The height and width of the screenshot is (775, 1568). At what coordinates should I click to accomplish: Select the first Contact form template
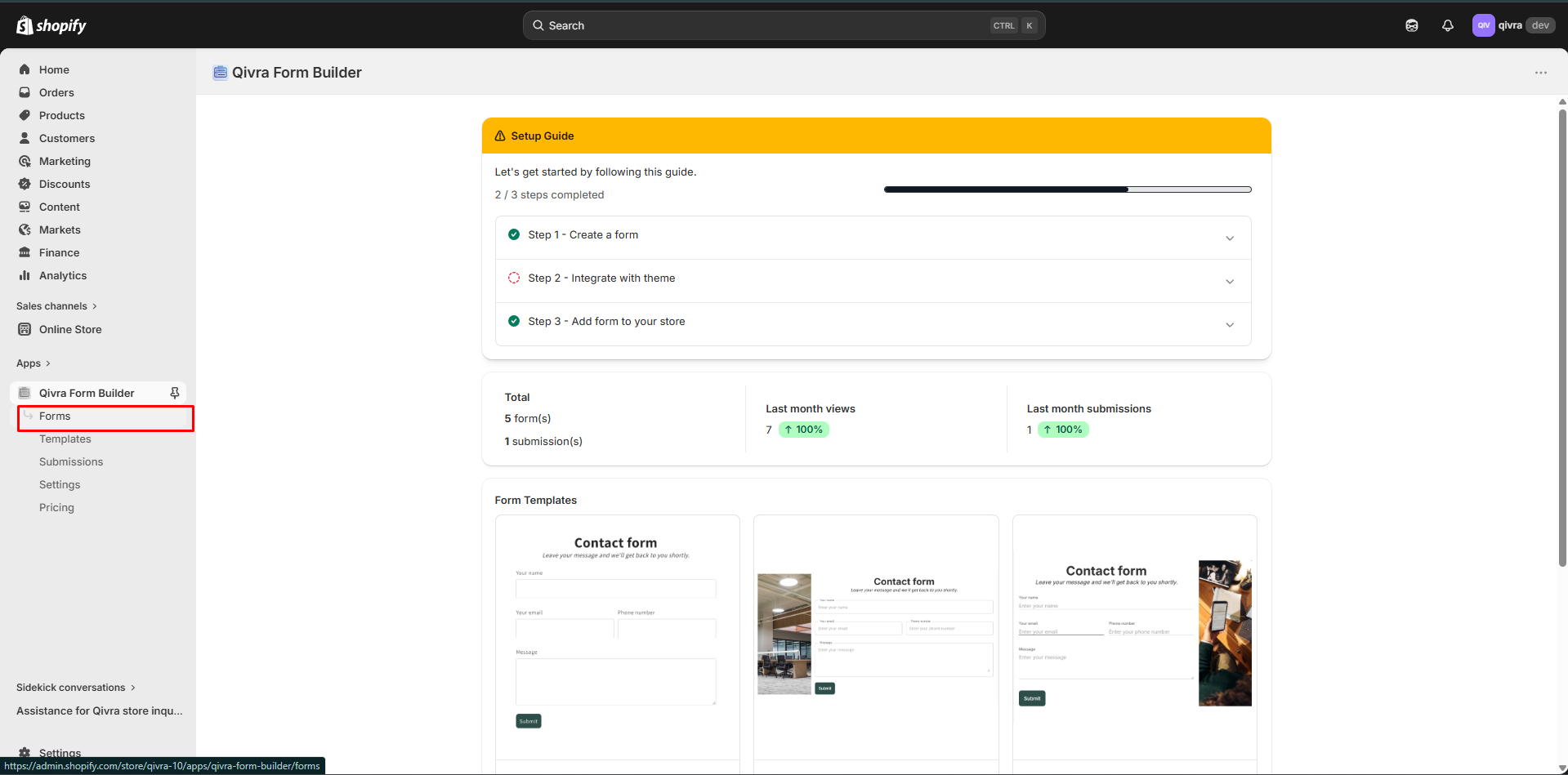[x=617, y=637]
